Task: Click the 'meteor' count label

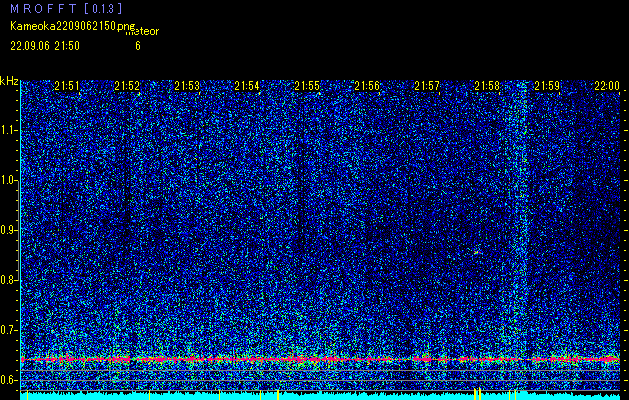Action: (142, 31)
